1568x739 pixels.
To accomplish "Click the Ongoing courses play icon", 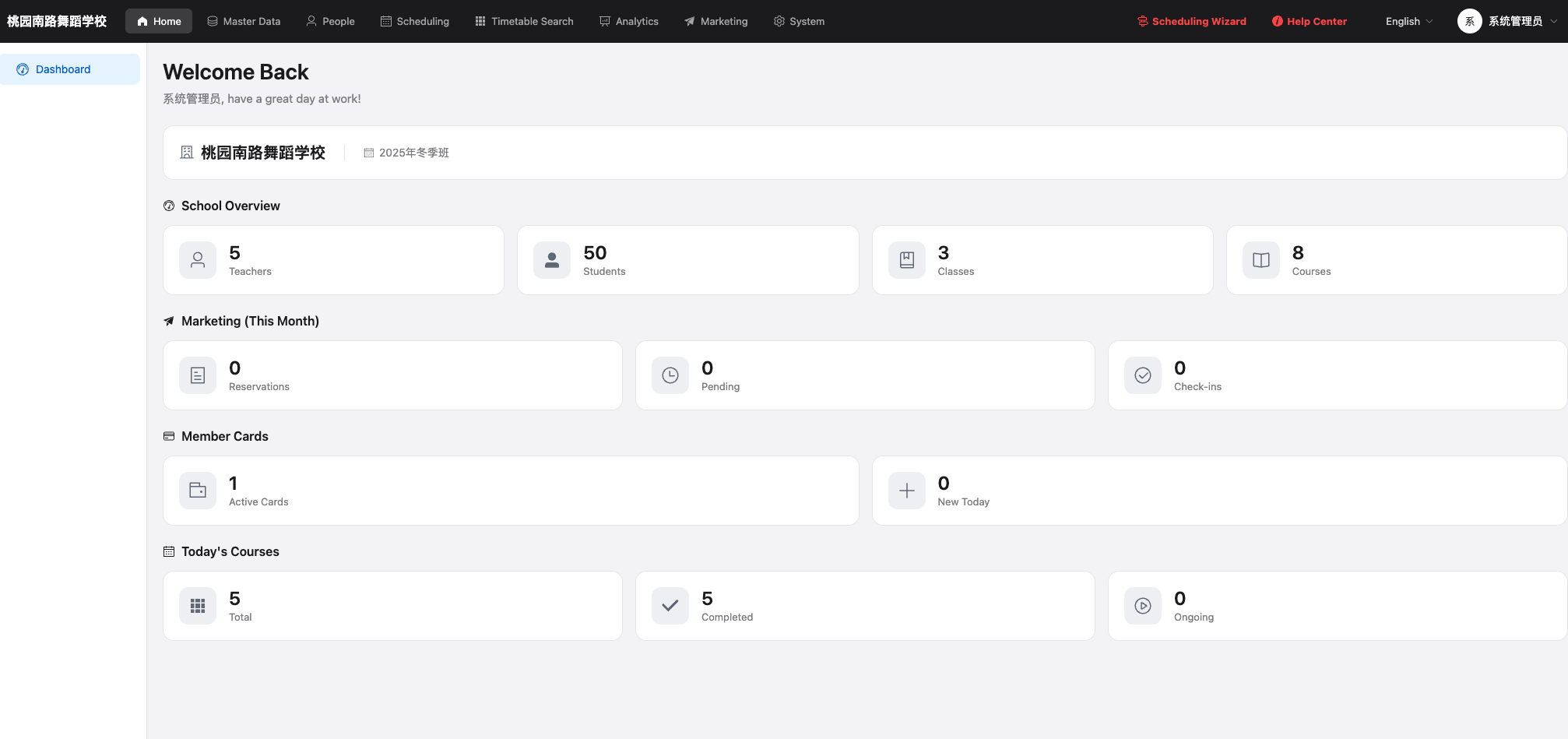I will point(1141,606).
